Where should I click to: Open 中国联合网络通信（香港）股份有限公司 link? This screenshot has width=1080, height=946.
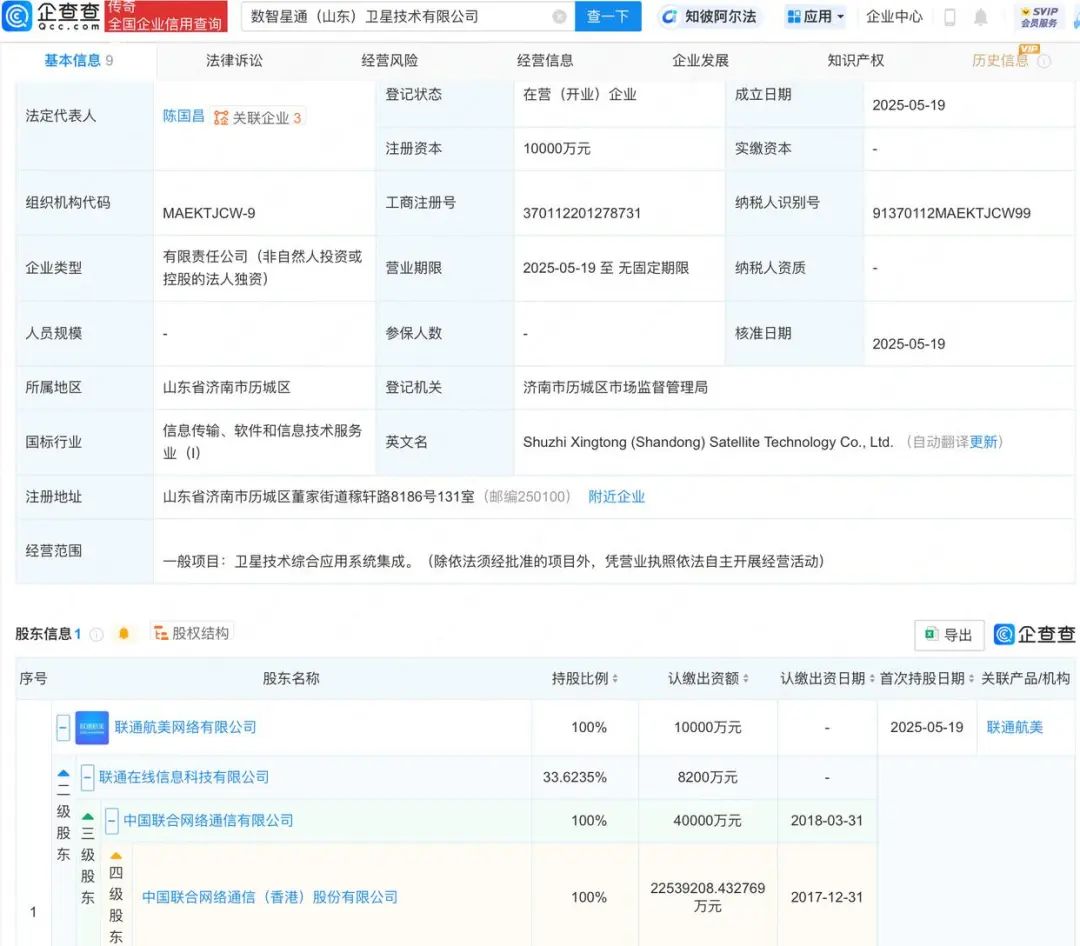[x=270, y=897]
